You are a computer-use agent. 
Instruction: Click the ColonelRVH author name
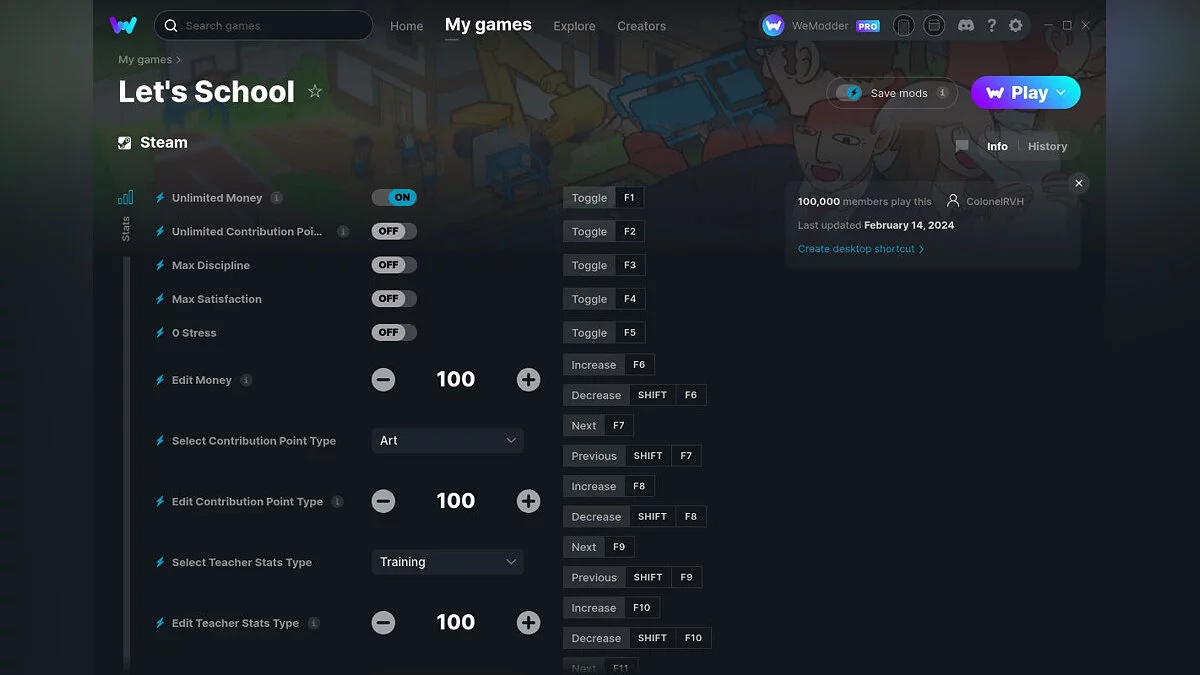point(995,201)
